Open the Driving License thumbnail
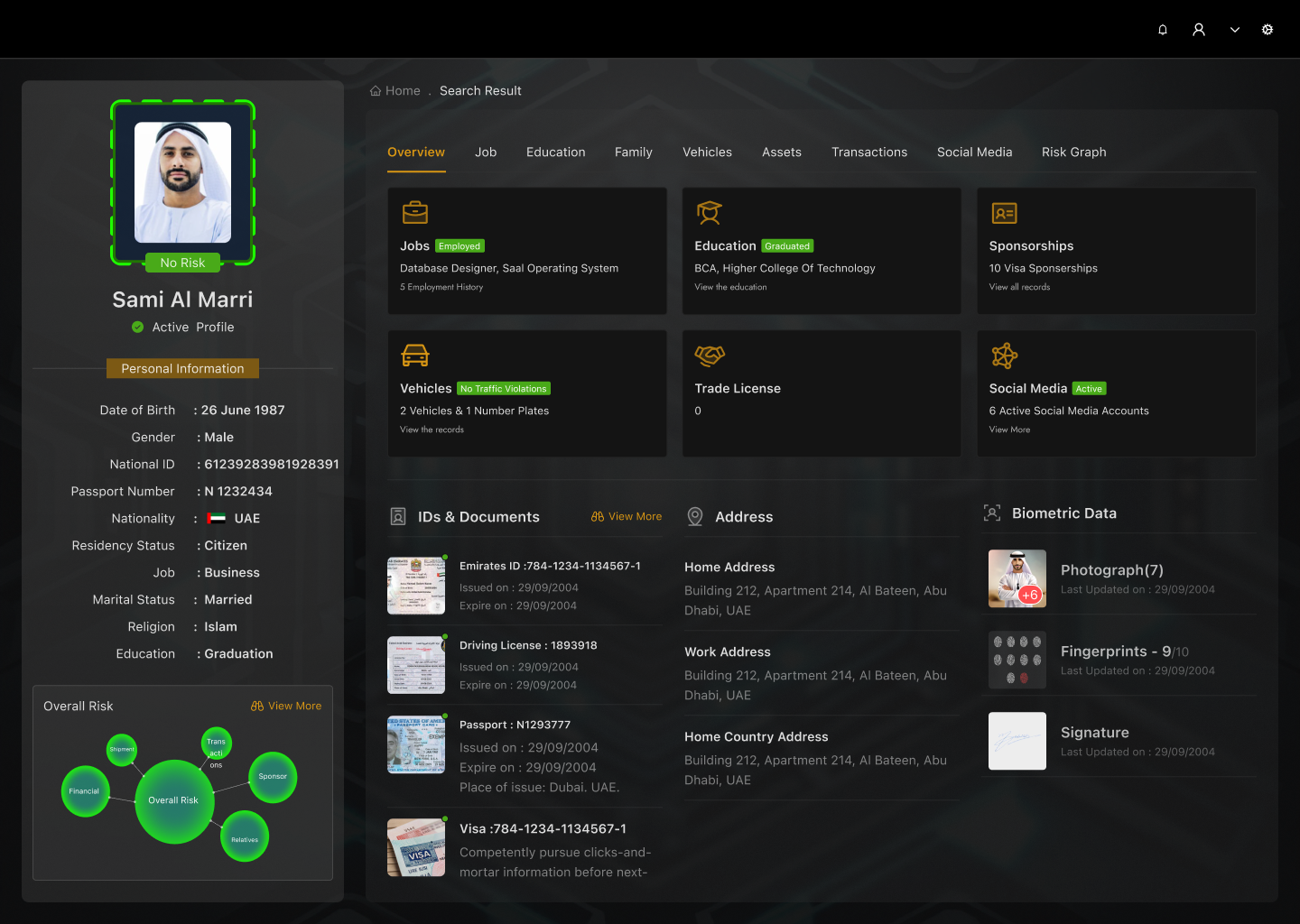Viewport: 1300px width, 924px height. tap(416, 665)
